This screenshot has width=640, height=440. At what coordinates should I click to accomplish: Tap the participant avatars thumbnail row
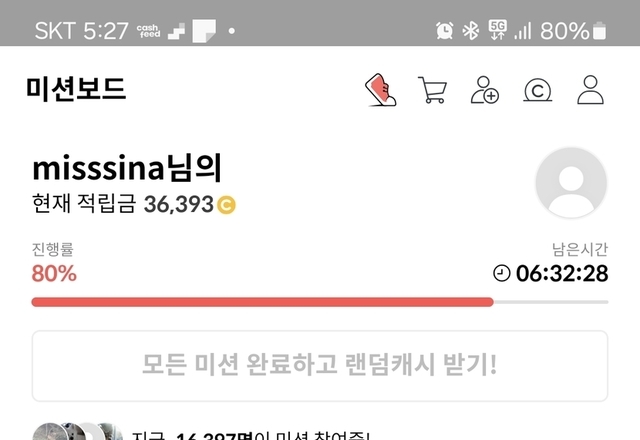pos(78,431)
